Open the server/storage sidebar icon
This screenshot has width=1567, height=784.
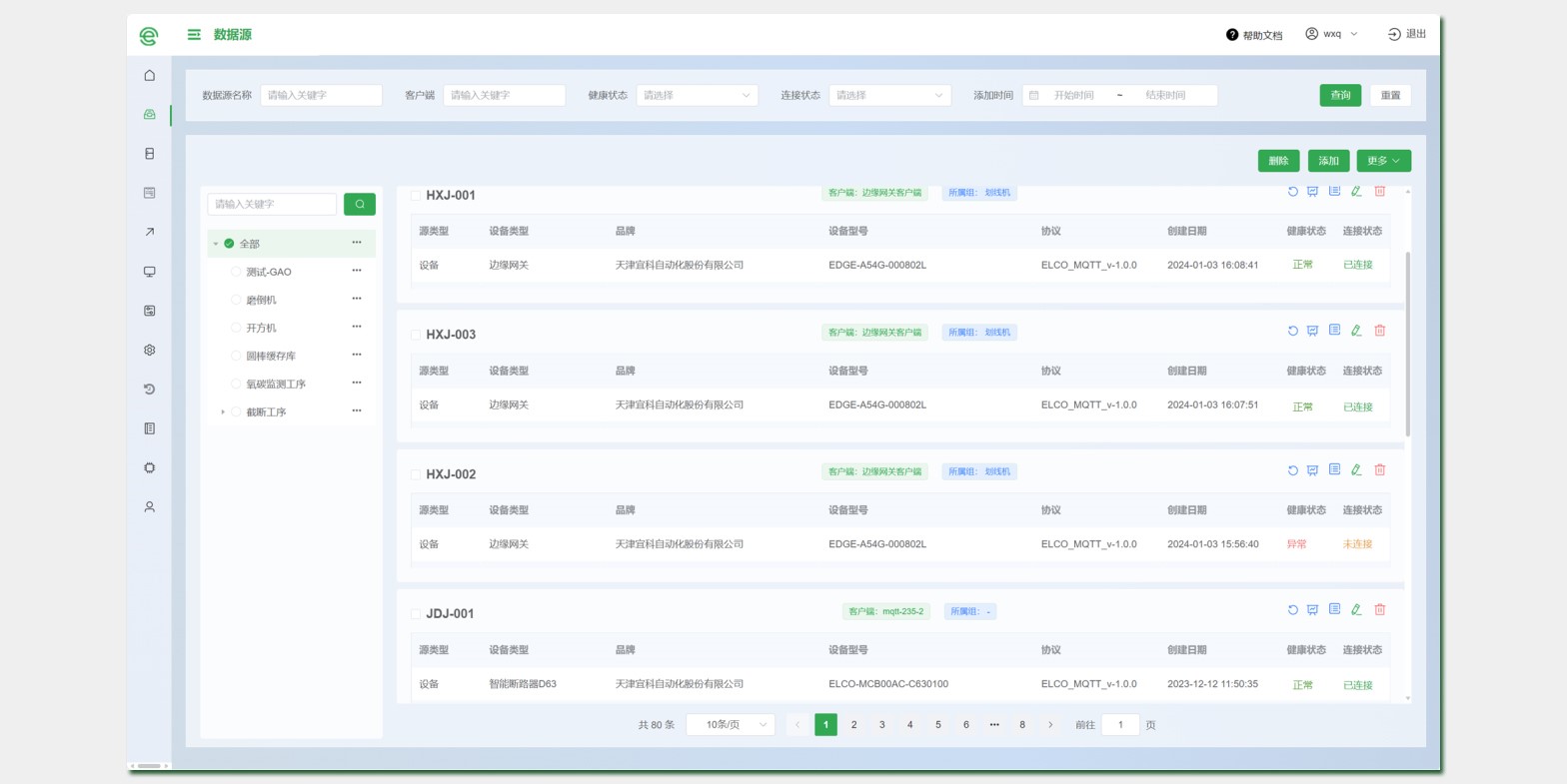click(x=149, y=154)
